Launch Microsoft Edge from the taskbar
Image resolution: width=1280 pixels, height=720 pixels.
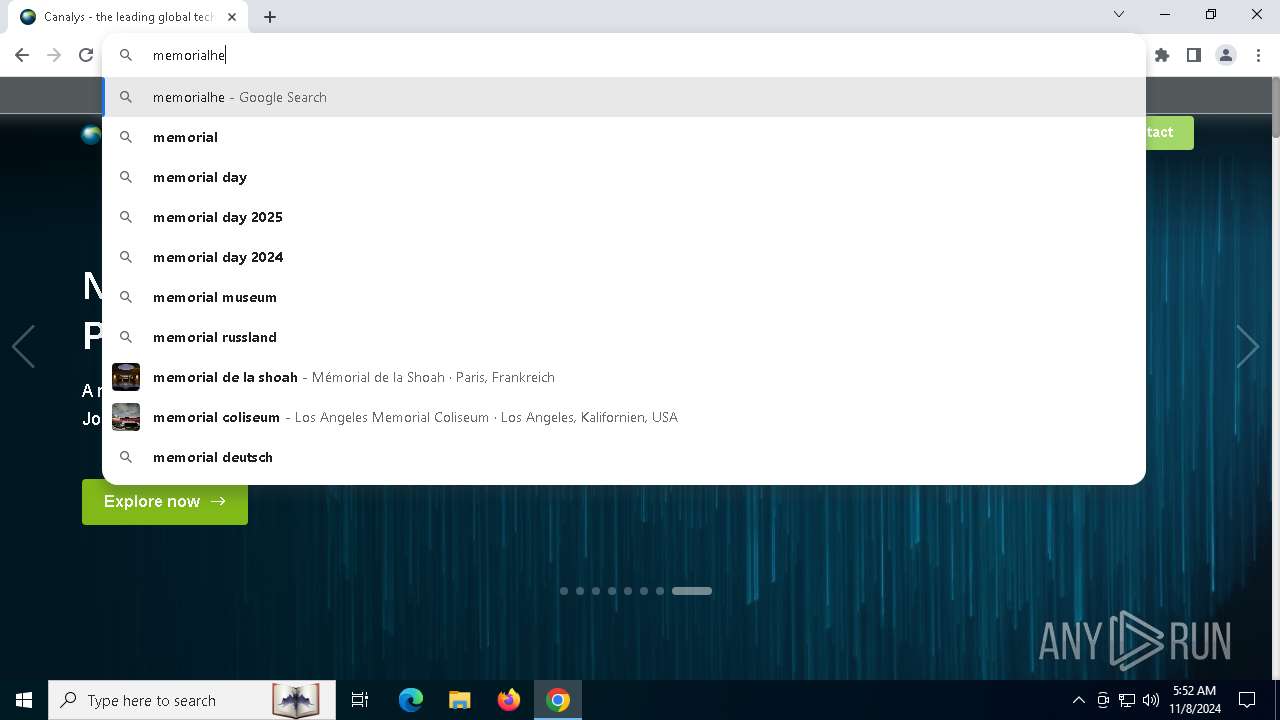click(x=411, y=700)
